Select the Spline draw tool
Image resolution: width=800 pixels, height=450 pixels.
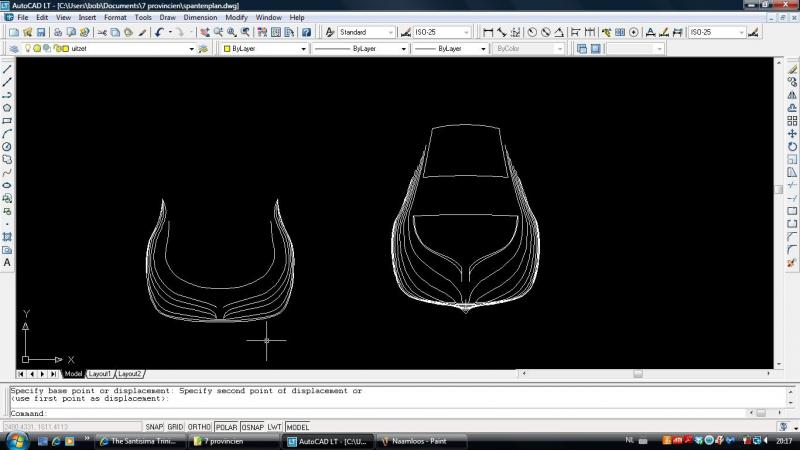pyautogui.click(x=7, y=172)
